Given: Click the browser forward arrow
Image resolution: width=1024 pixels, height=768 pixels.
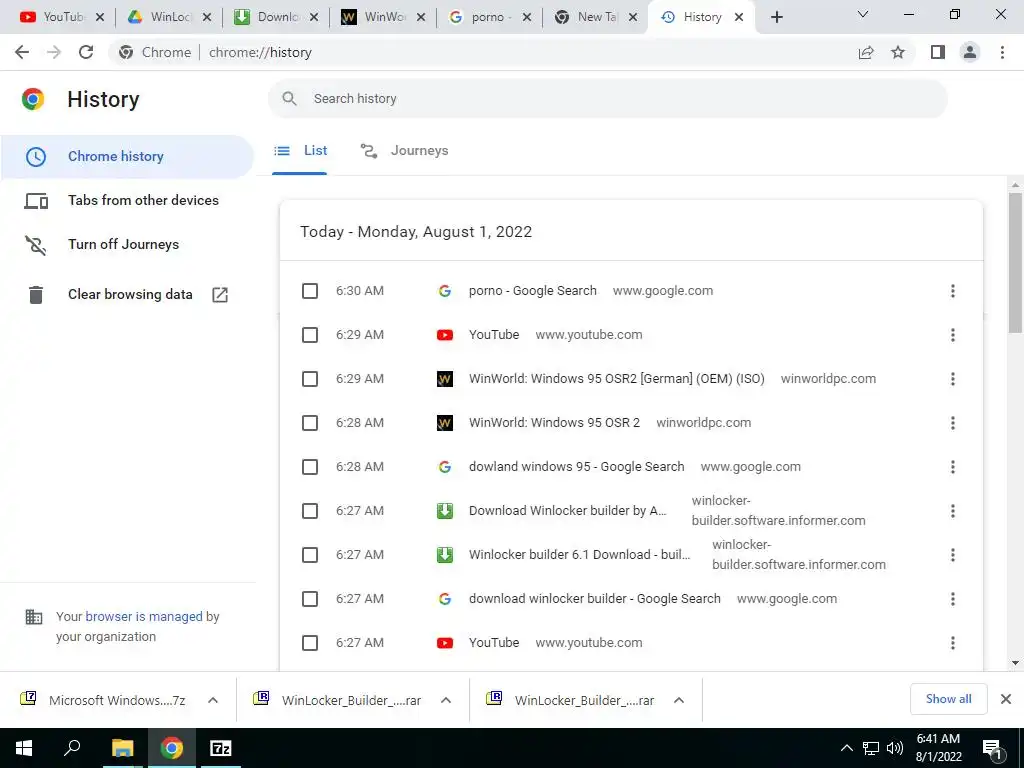Looking at the screenshot, I should [54, 52].
